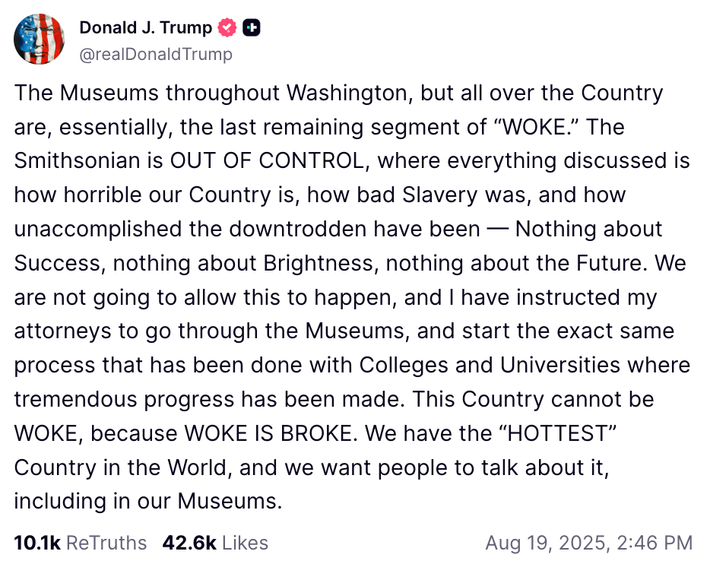View the 42.6k Likes count
The height and width of the screenshot is (567, 710).
(x=189, y=543)
